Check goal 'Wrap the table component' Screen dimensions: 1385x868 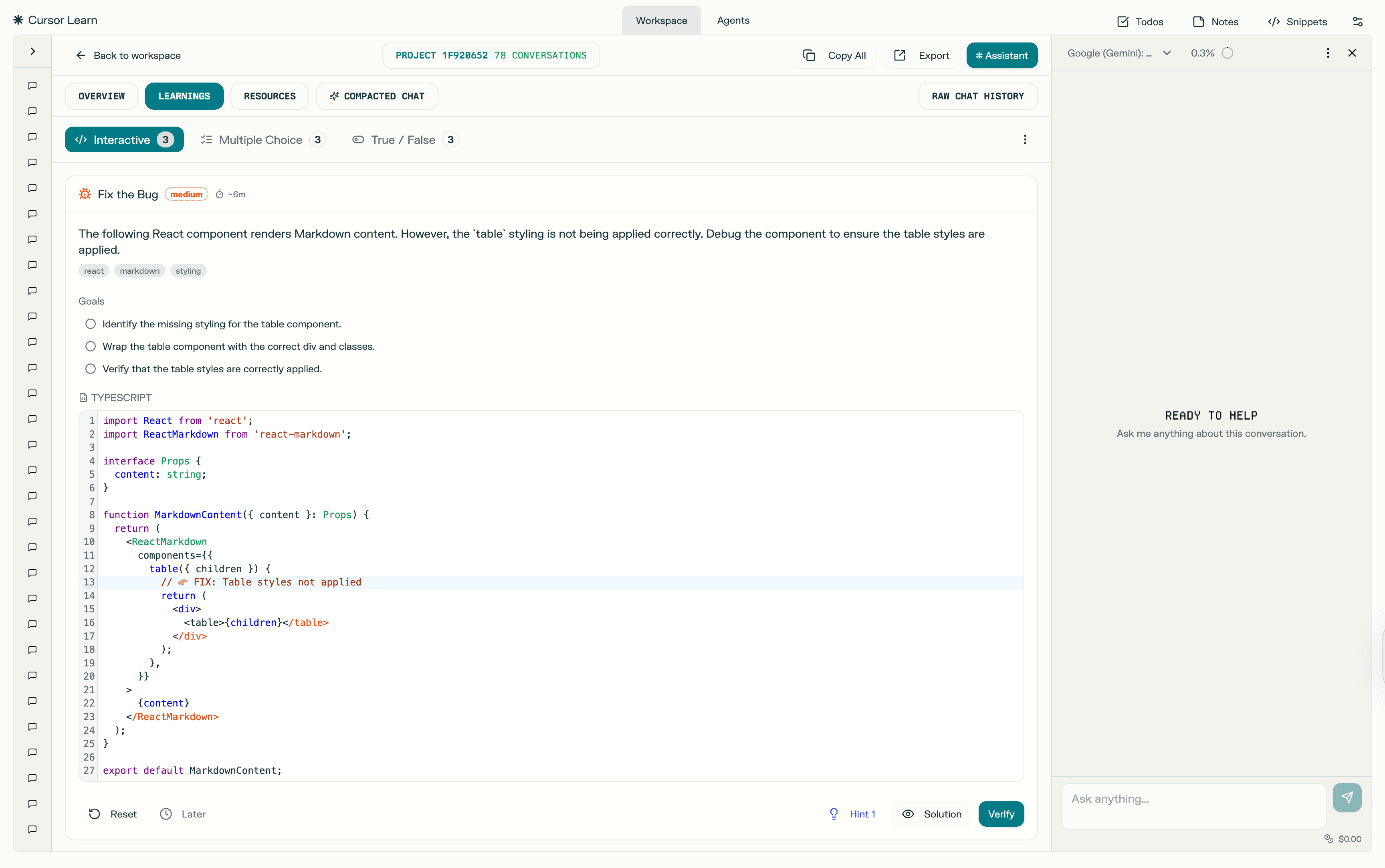tap(90, 346)
